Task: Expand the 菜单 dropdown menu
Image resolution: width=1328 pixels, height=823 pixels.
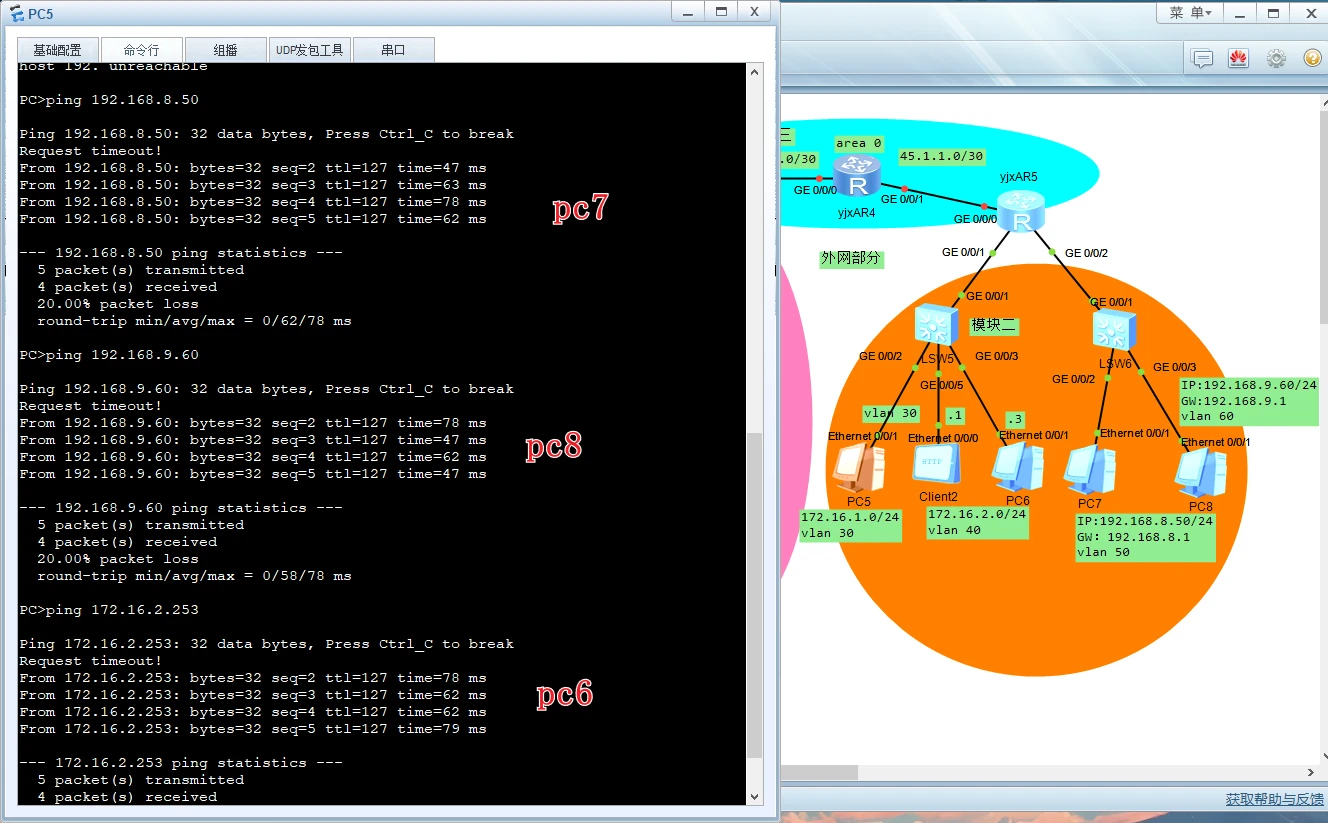Action: coord(1190,13)
